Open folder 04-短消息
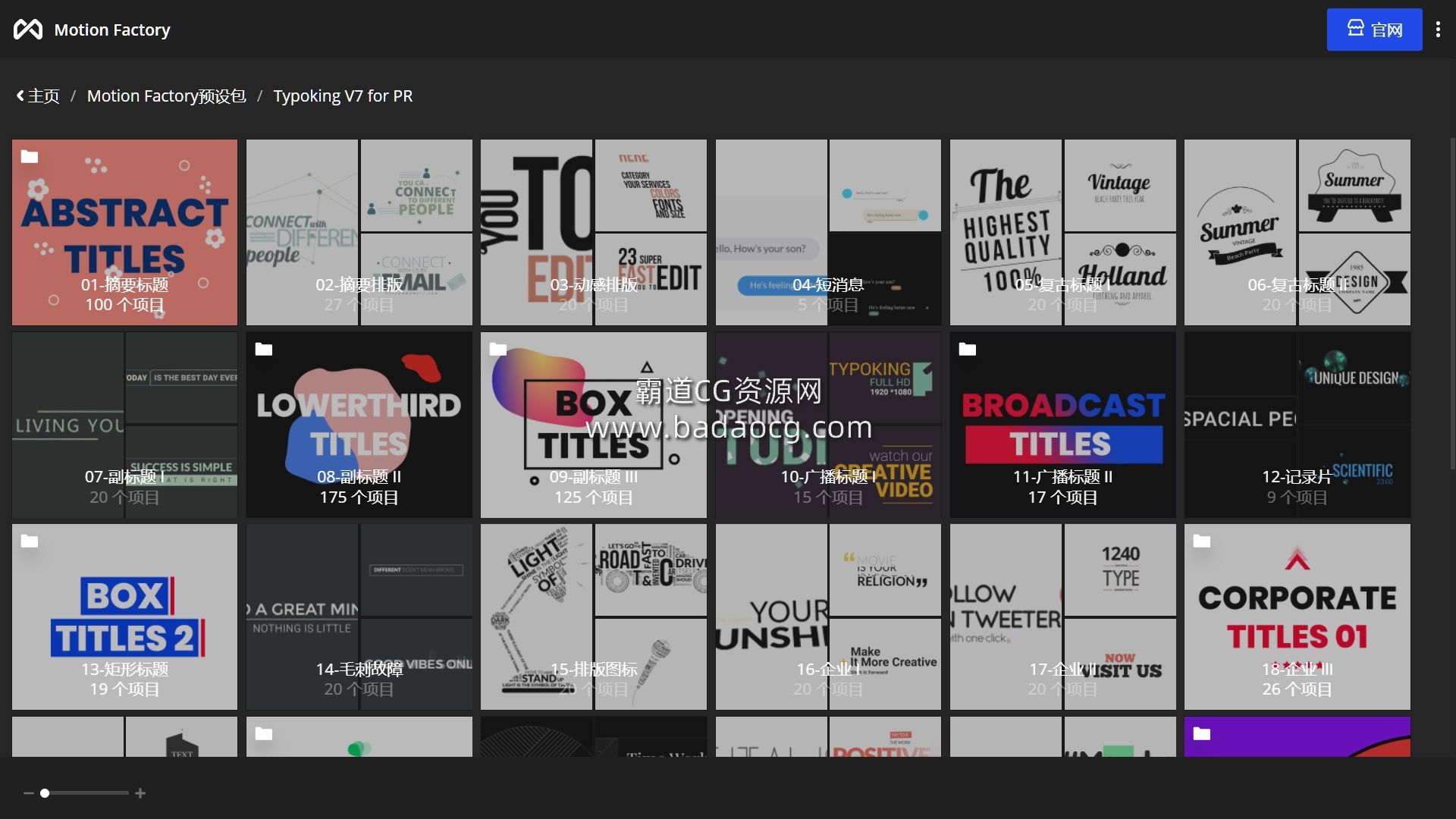This screenshot has width=1456, height=819. coord(828,232)
